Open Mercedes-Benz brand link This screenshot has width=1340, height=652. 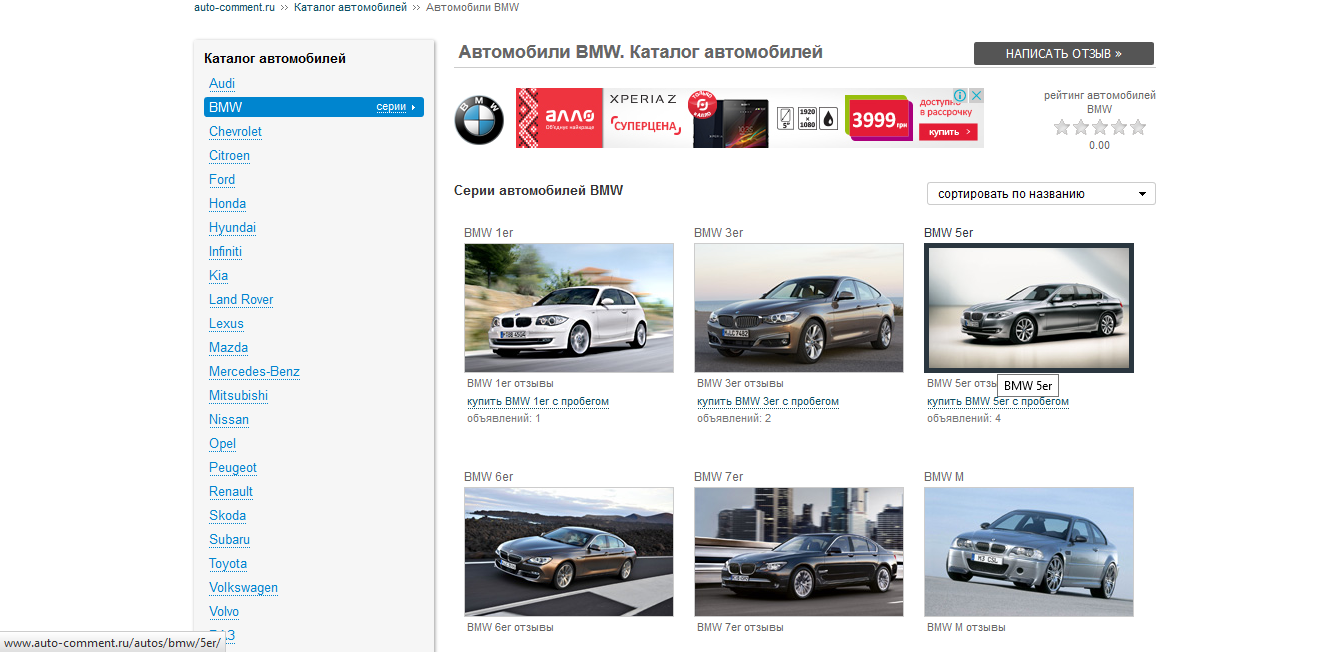(x=254, y=371)
